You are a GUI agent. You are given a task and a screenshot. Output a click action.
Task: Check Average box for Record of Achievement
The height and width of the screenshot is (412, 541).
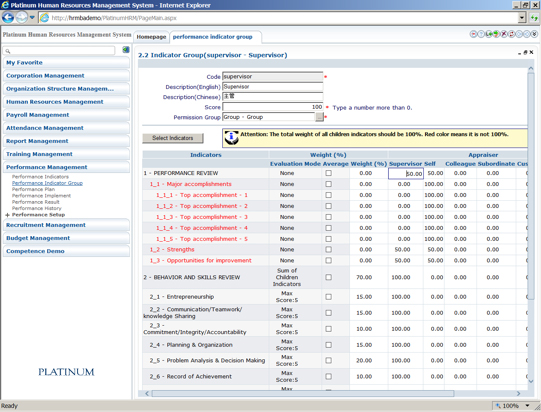(x=328, y=376)
